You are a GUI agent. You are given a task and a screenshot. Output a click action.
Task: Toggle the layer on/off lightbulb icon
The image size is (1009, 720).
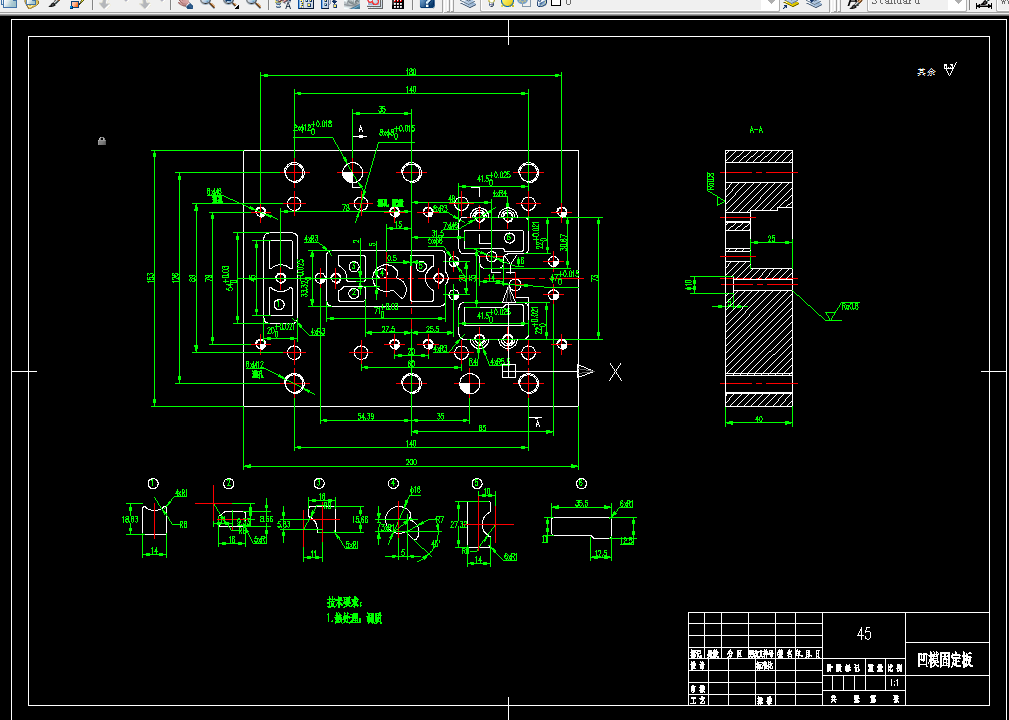(x=492, y=3)
